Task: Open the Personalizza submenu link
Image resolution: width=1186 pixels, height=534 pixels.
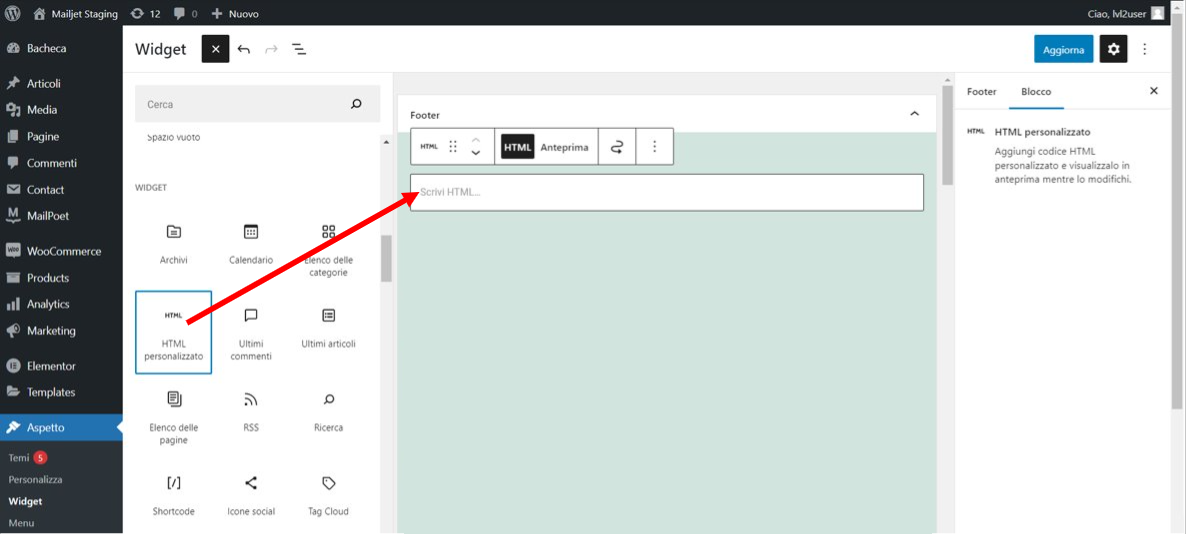Action: tap(36, 480)
